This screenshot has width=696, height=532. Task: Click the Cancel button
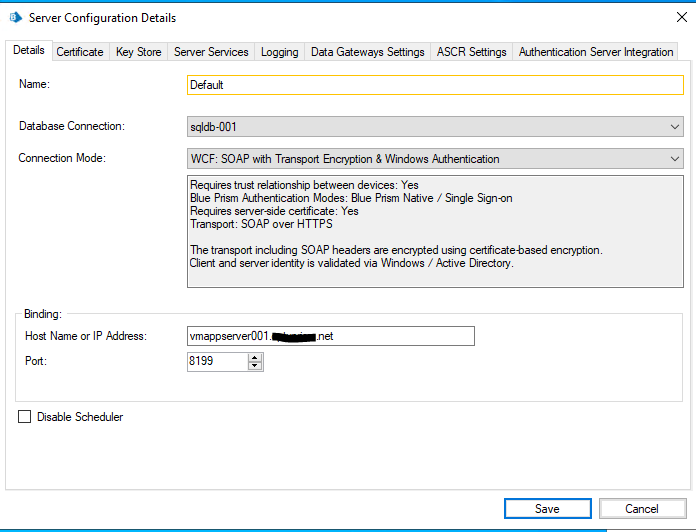tap(641, 508)
